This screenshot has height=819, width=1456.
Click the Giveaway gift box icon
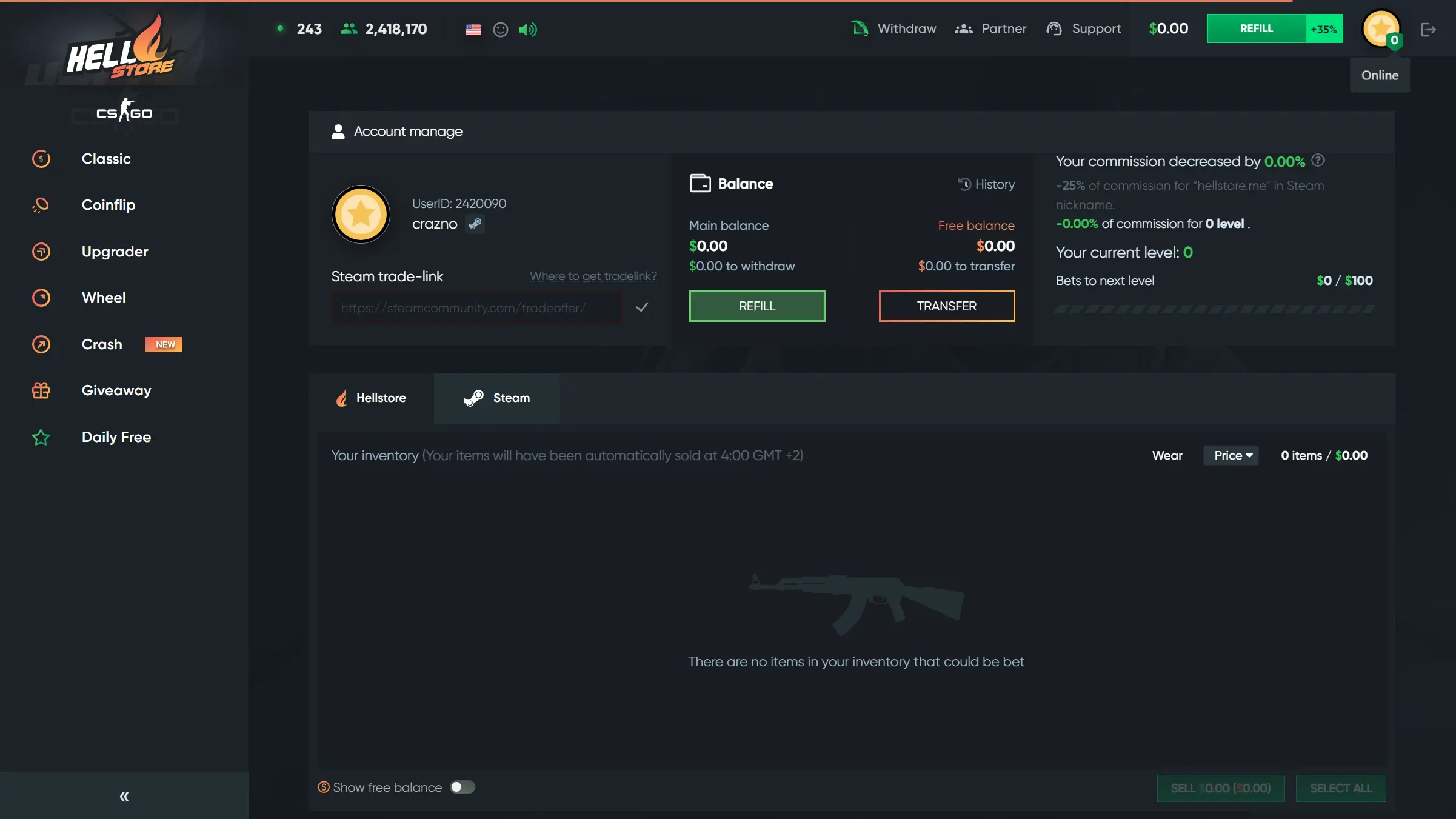41,390
